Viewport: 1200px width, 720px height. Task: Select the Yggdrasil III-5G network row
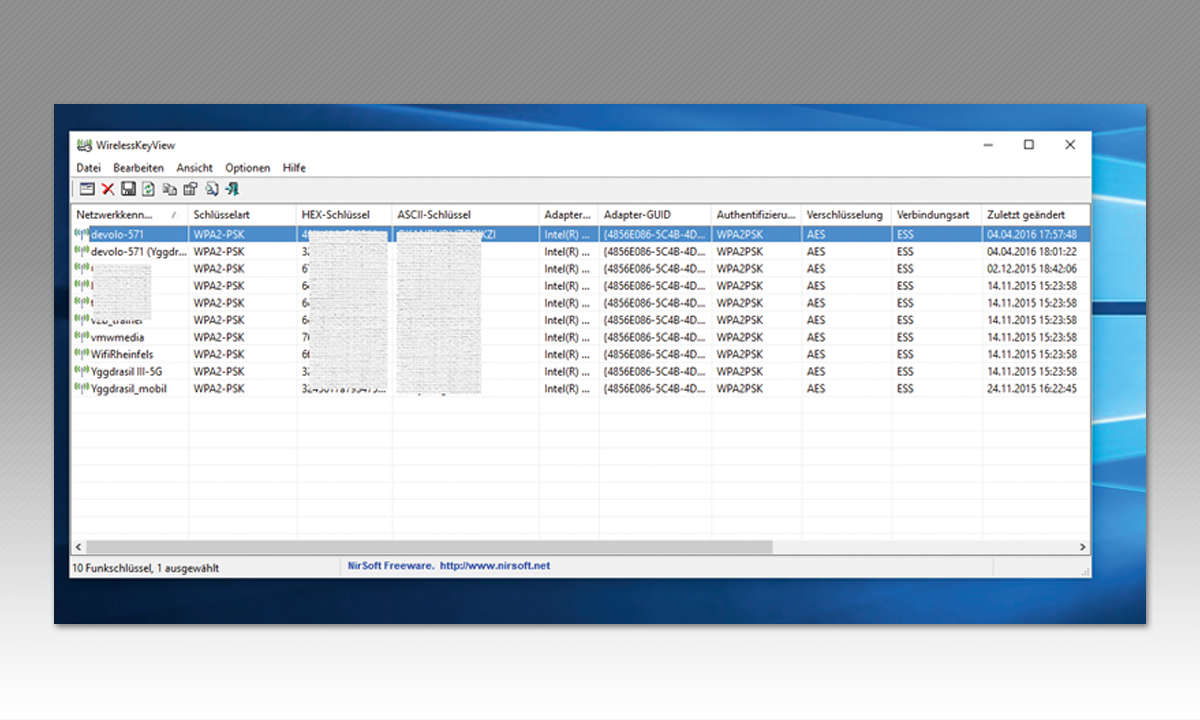(x=580, y=371)
